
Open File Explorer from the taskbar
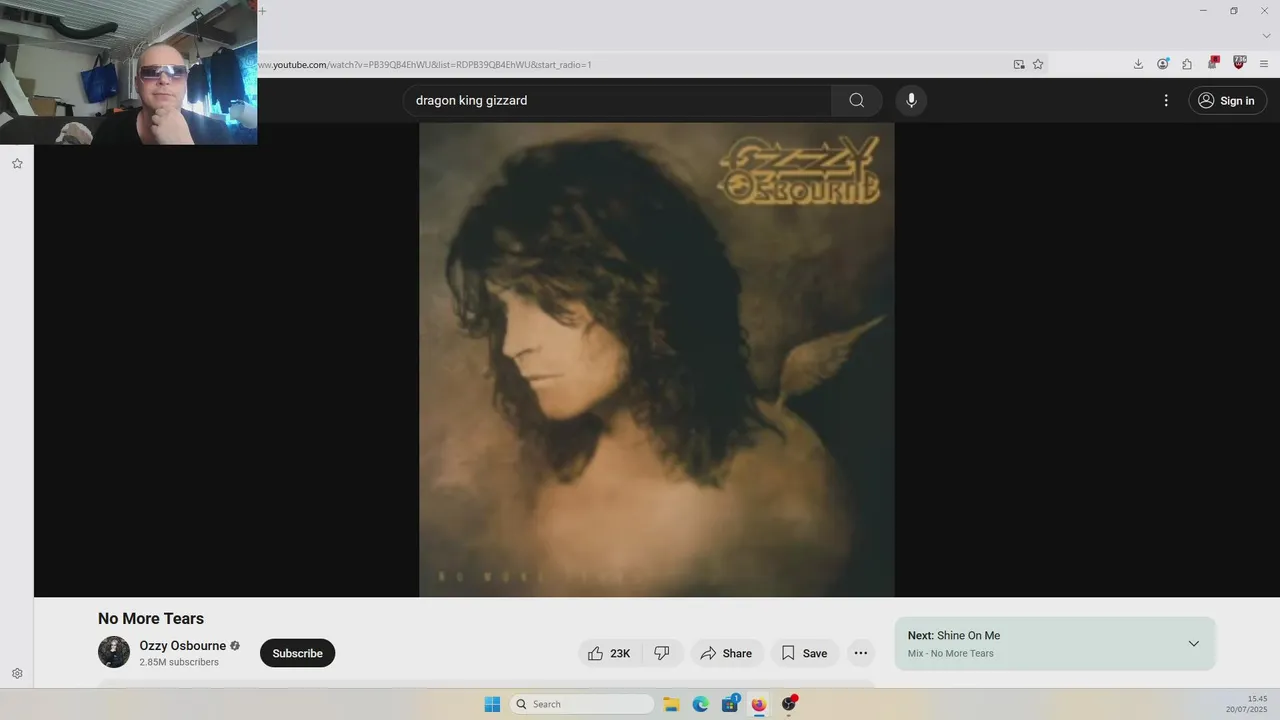click(x=672, y=704)
